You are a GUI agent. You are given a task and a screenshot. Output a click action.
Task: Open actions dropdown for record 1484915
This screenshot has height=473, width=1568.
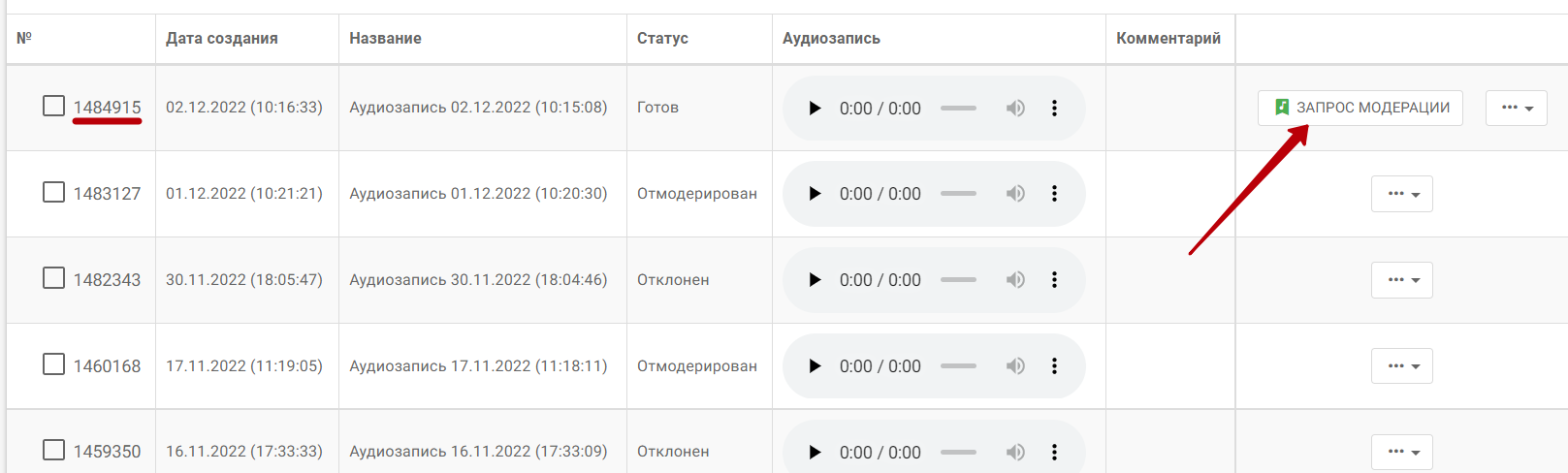point(1517,108)
